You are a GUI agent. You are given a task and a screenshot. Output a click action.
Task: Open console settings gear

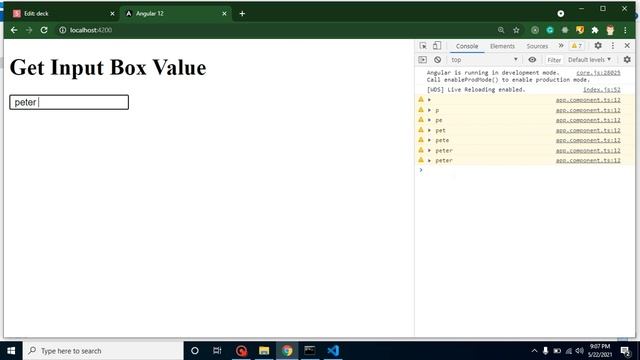[627, 60]
